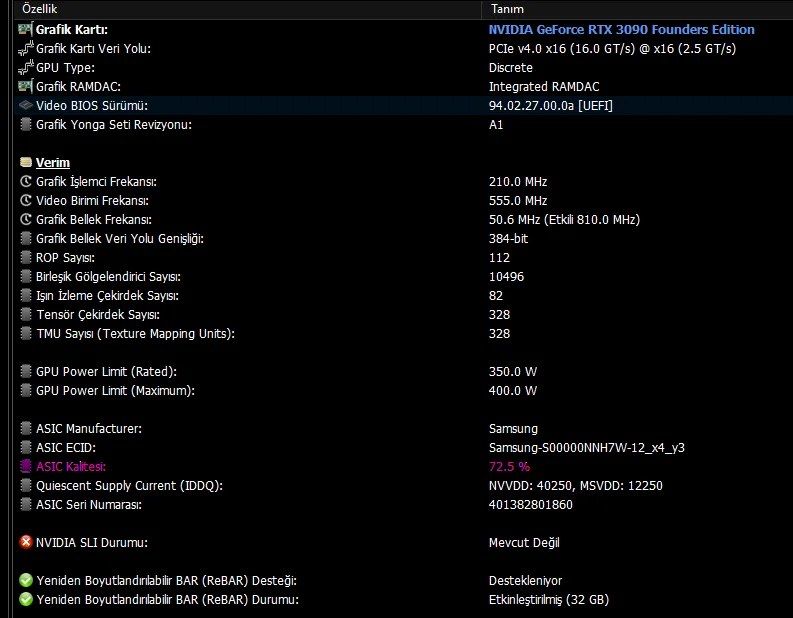This screenshot has height=618, width=793.
Task: Select the Quiescent Supply Current (IDDQ) label
Action: tap(129, 486)
